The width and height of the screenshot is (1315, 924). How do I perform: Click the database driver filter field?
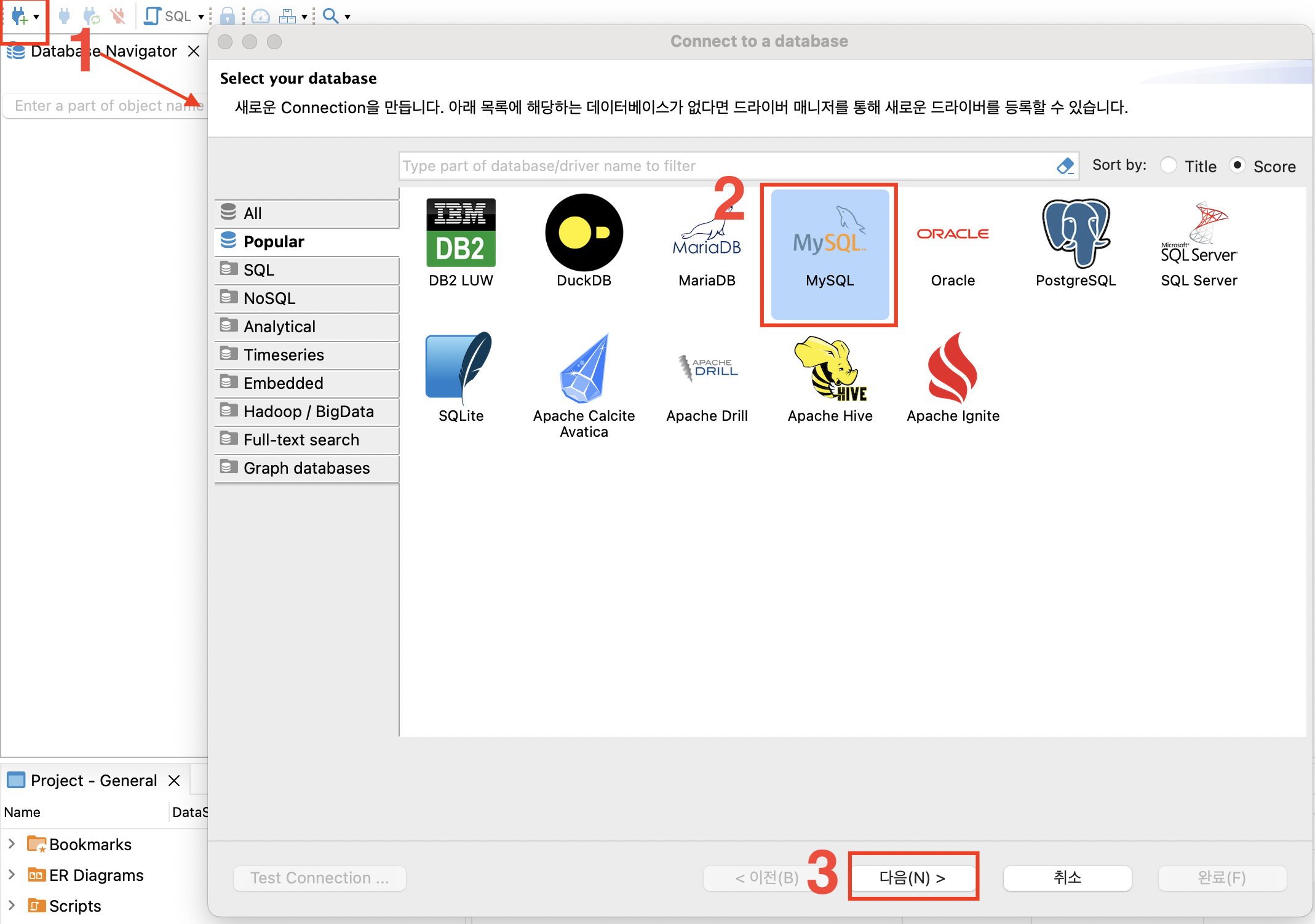coord(726,165)
